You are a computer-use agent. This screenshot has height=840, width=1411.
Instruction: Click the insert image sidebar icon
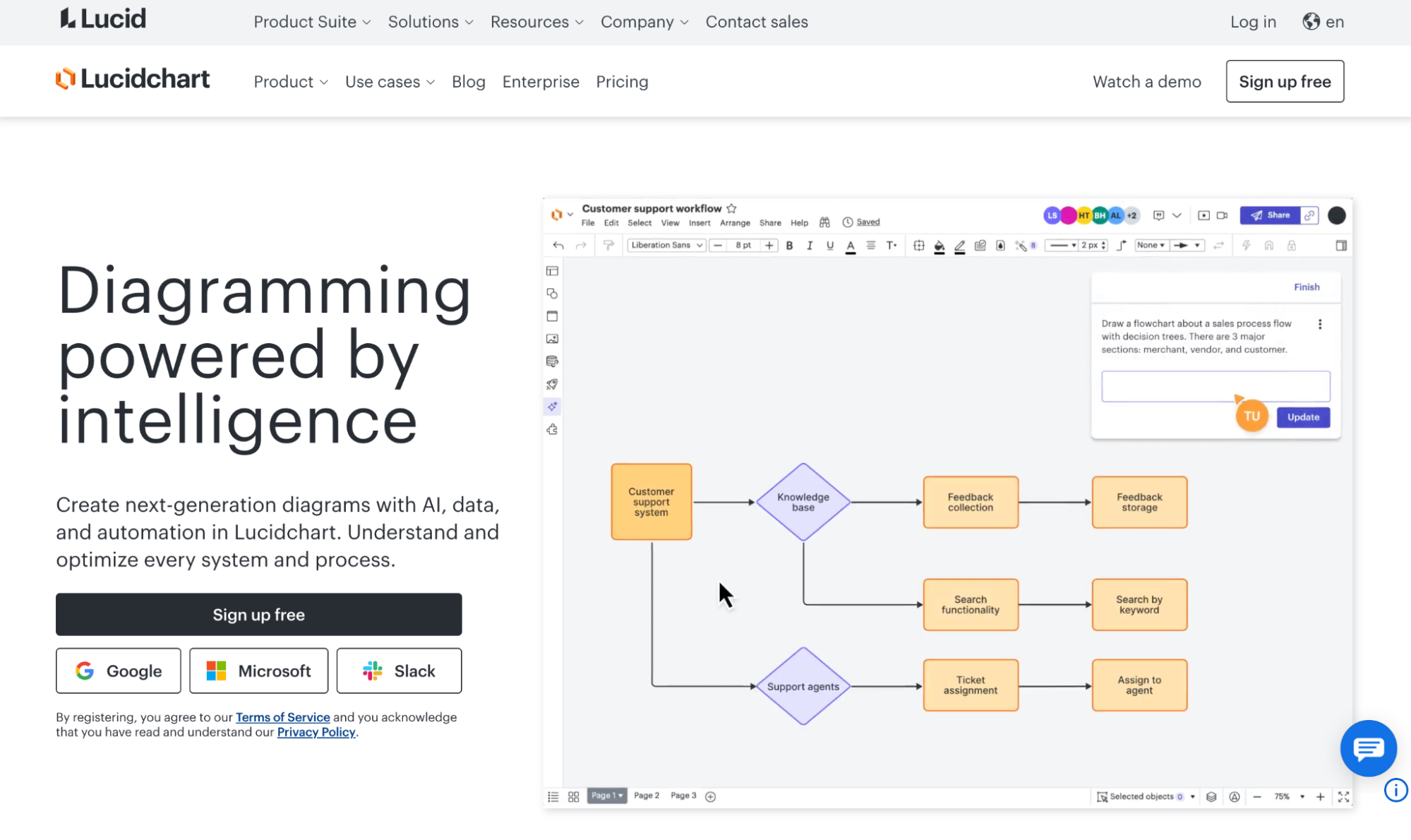(552, 338)
